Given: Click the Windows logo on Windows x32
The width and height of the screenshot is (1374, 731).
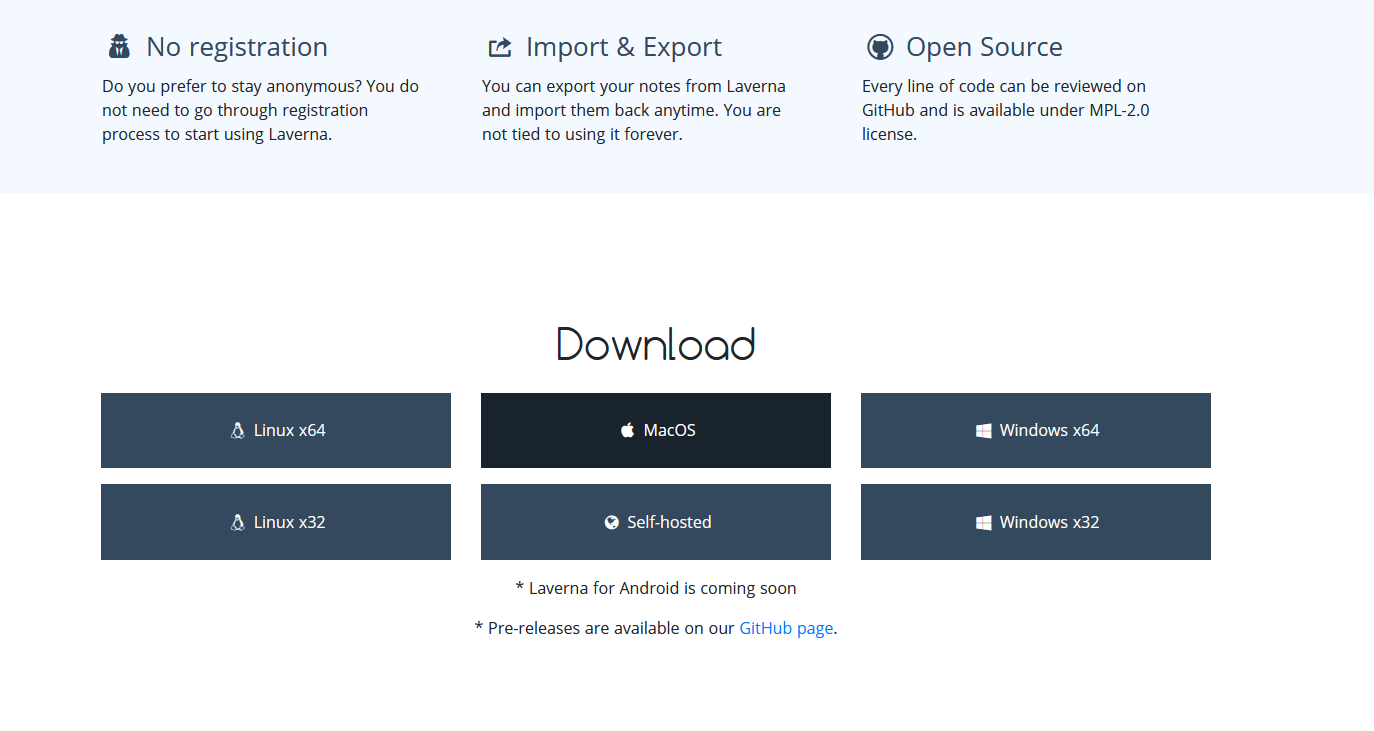Looking at the screenshot, I should pyautogui.click(x=984, y=523).
